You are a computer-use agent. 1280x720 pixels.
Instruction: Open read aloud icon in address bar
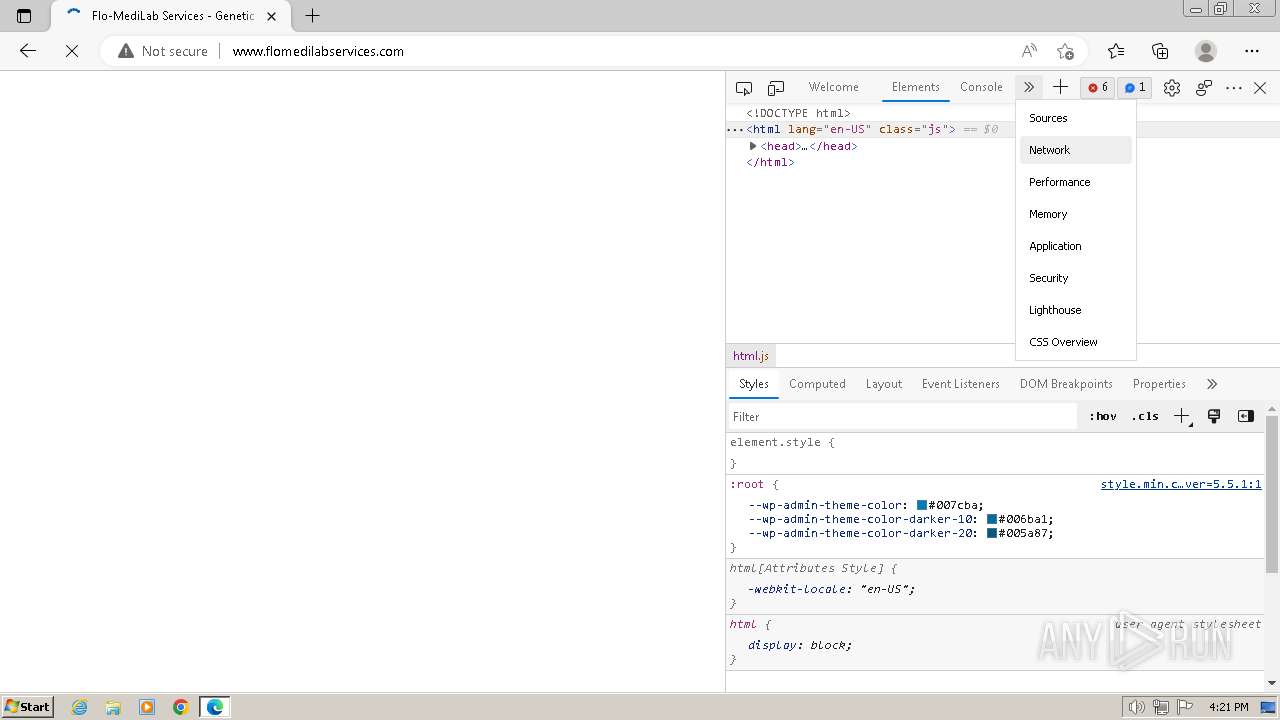click(x=1029, y=51)
